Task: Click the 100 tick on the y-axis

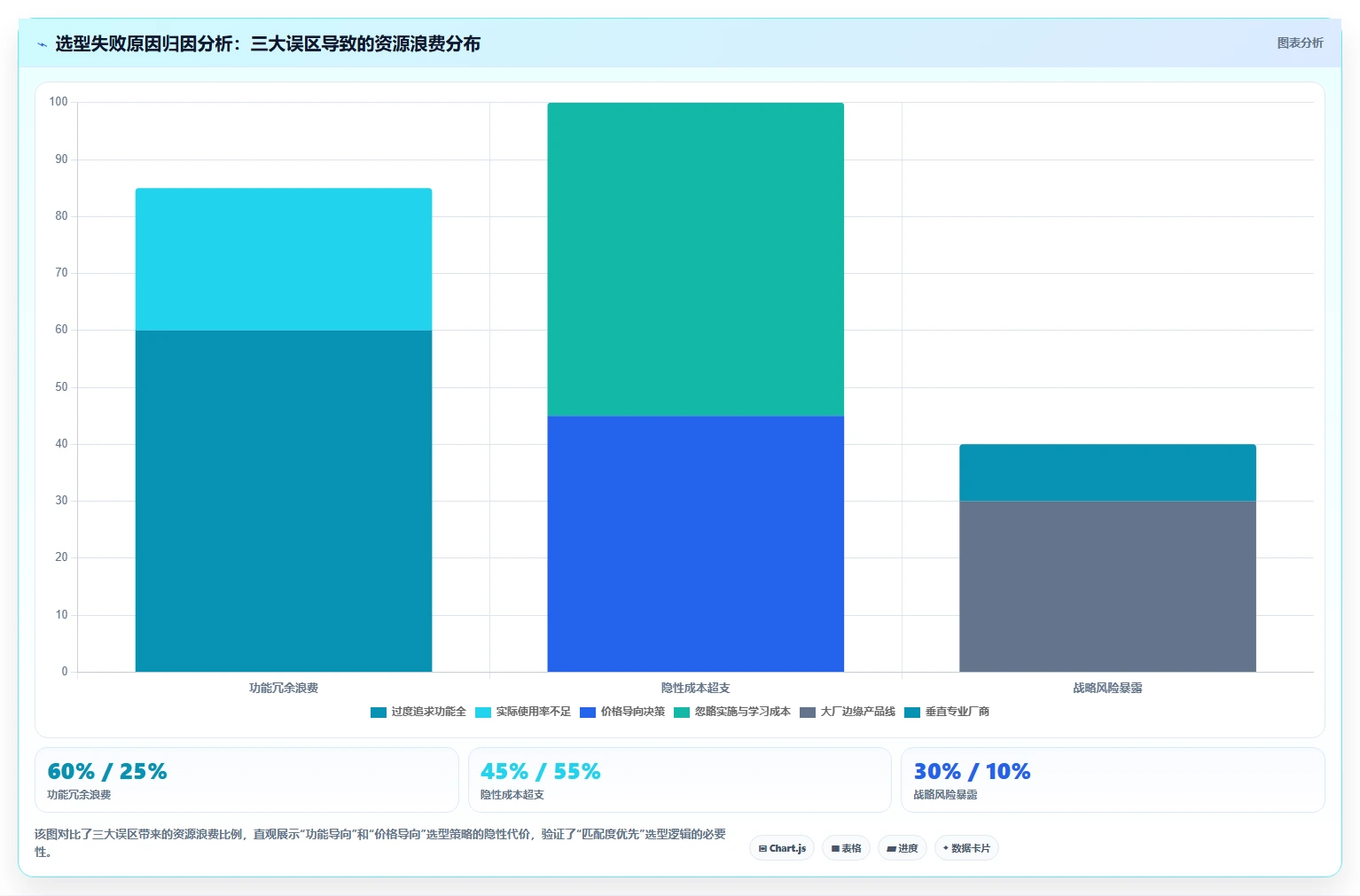Action: click(59, 102)
